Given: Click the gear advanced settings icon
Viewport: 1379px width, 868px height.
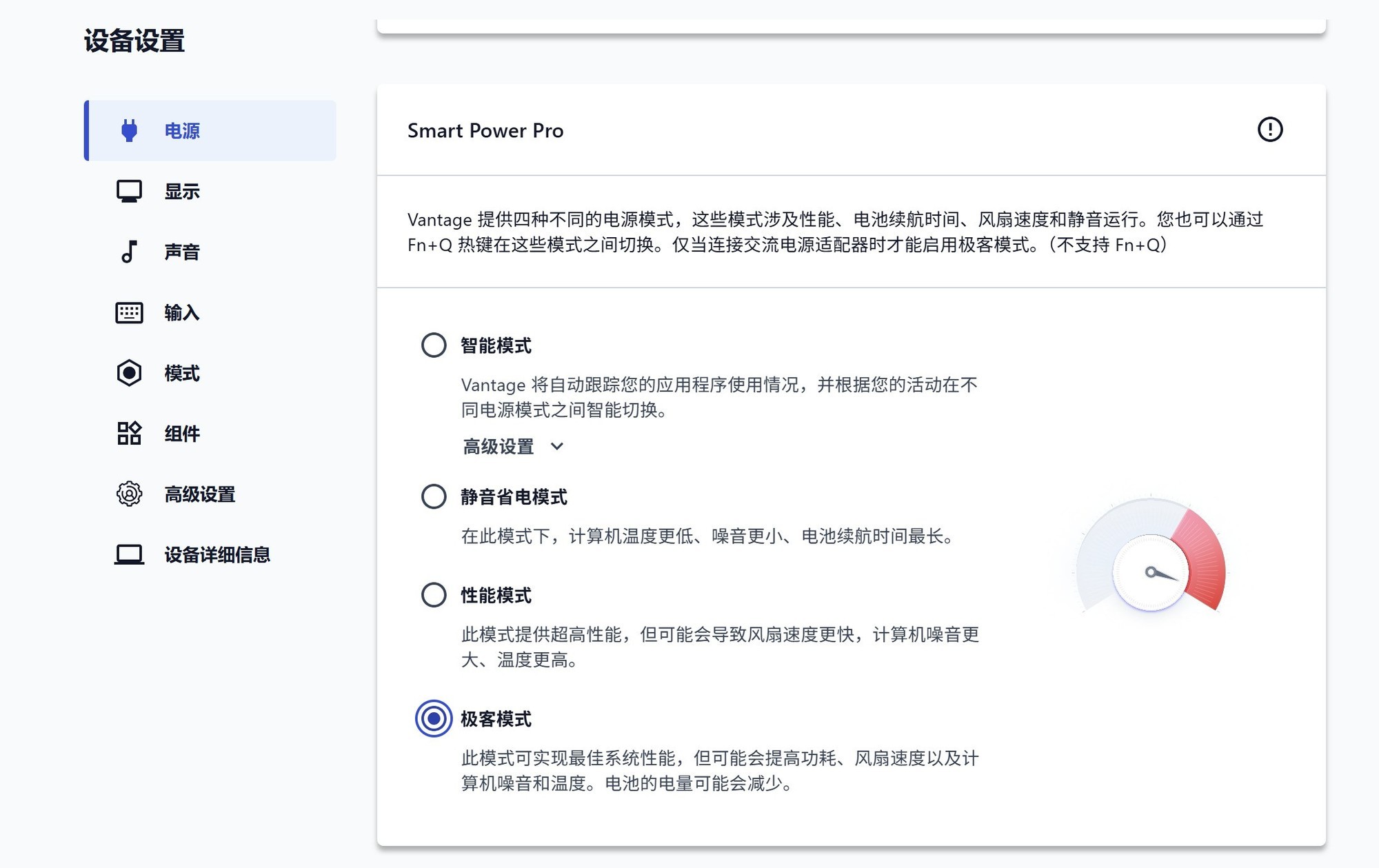Looking at the screenshot, I should (x=129, y=494).
